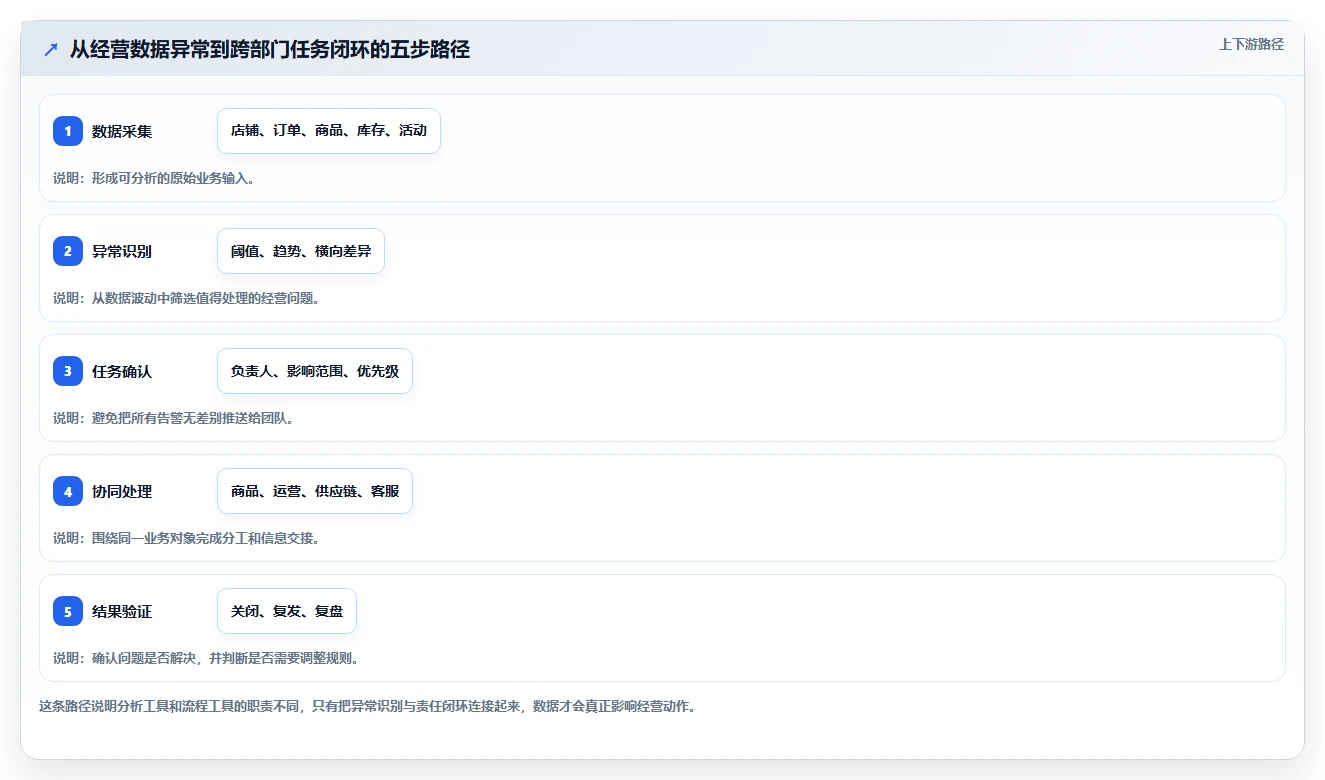Click the 异常识别 step title
1325x780 pixels.
click(122, 251)
